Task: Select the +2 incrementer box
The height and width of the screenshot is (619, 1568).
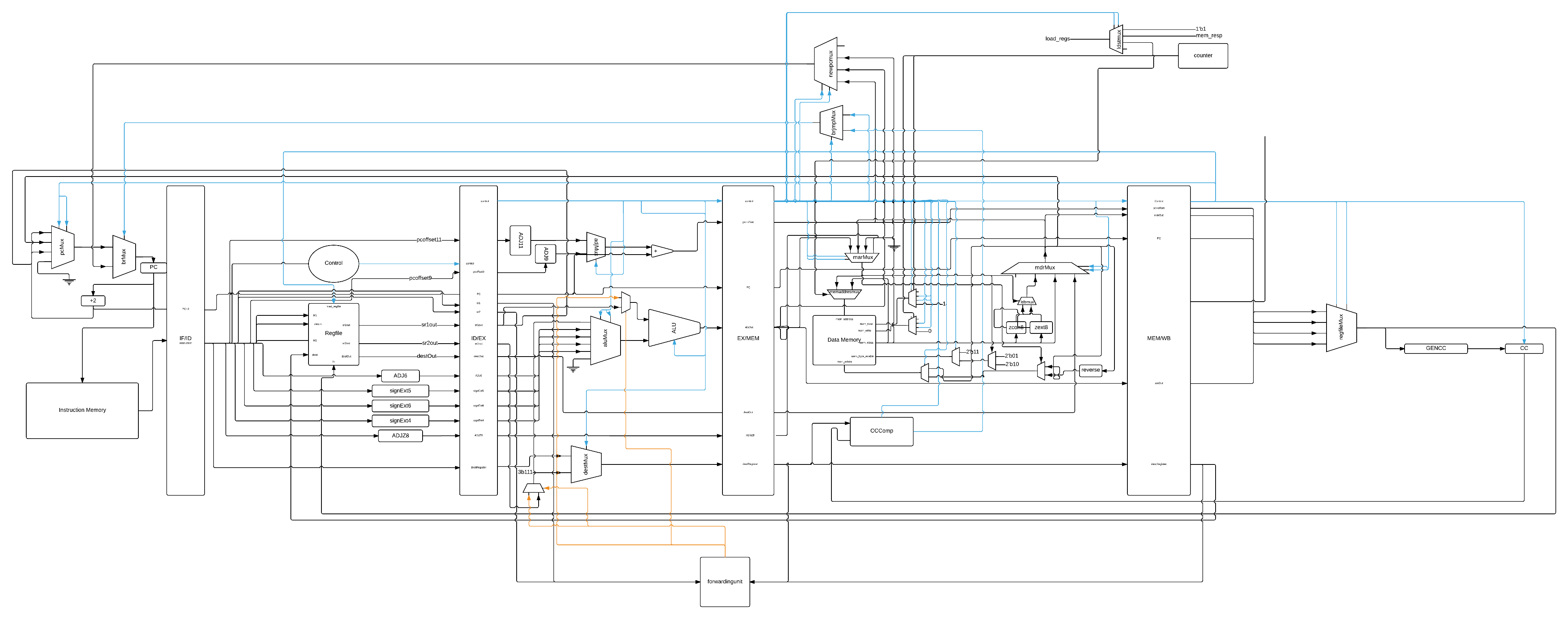Action: (93, 301)
